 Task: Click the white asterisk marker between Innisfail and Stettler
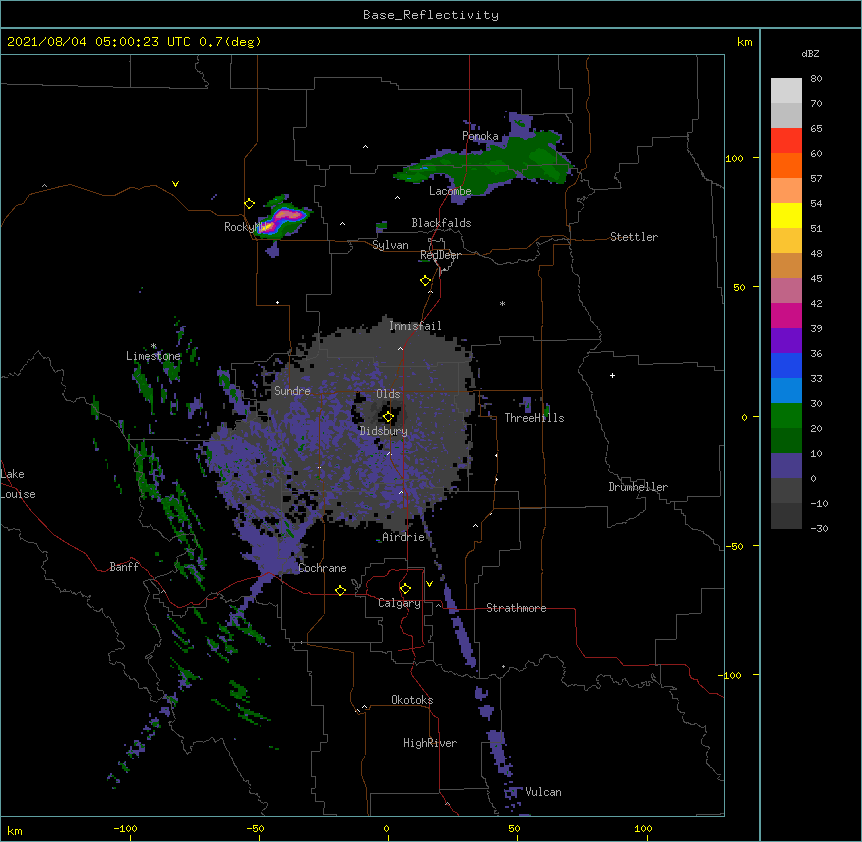502,303
